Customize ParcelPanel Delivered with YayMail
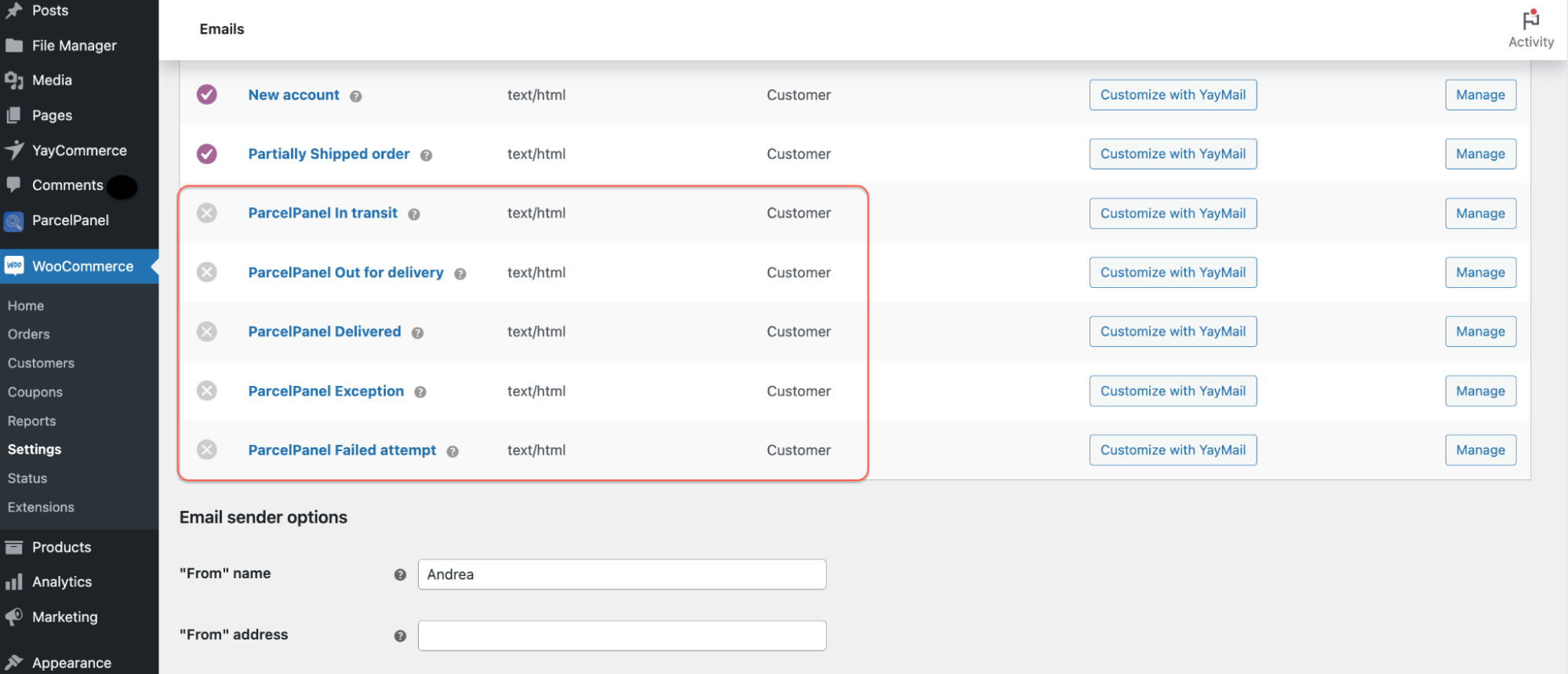This screenshot has width=1568, height=674. 1173,331
